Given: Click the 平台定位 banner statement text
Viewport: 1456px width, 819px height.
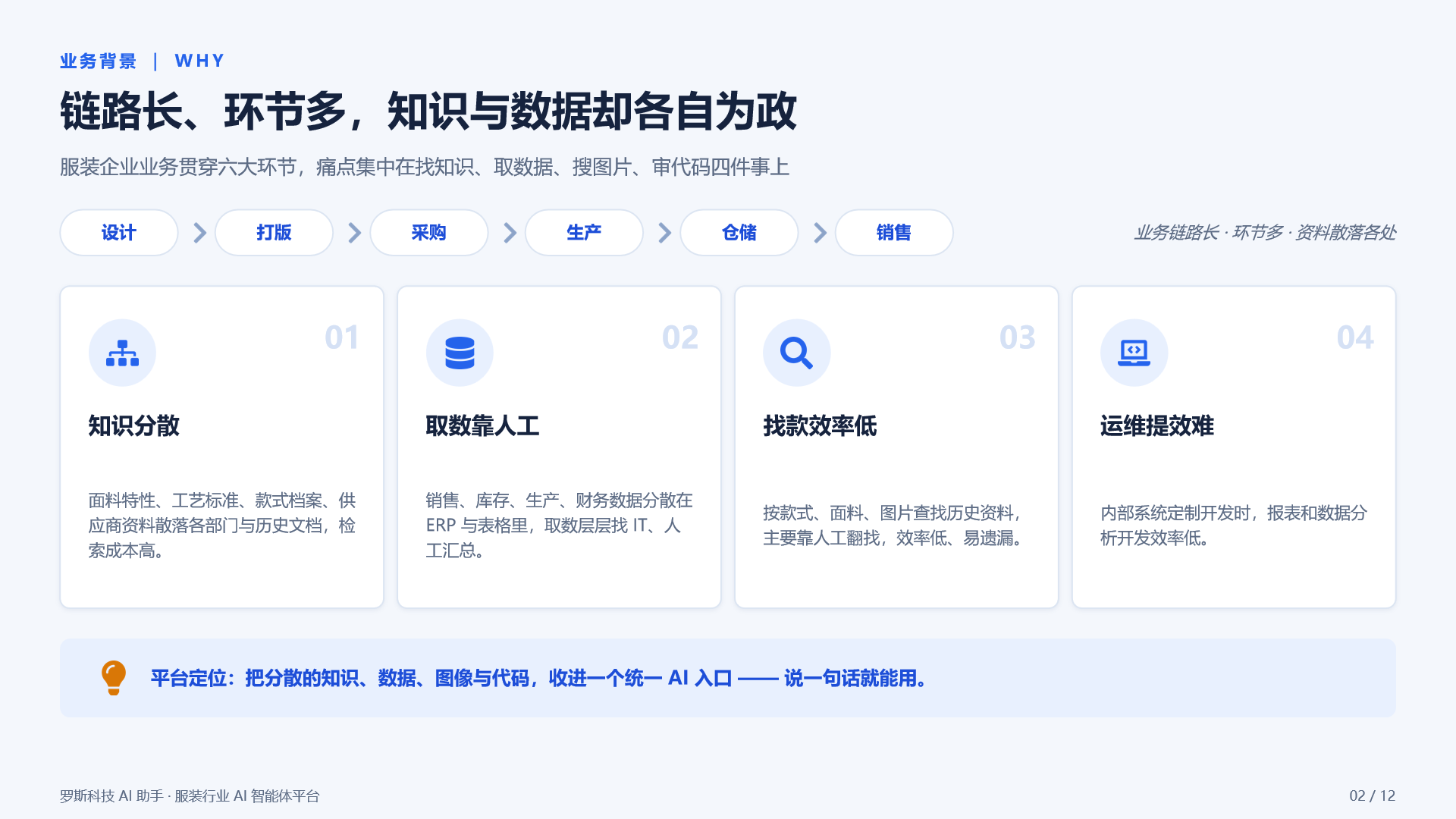Looking at the screenshot, I should 538,678.
